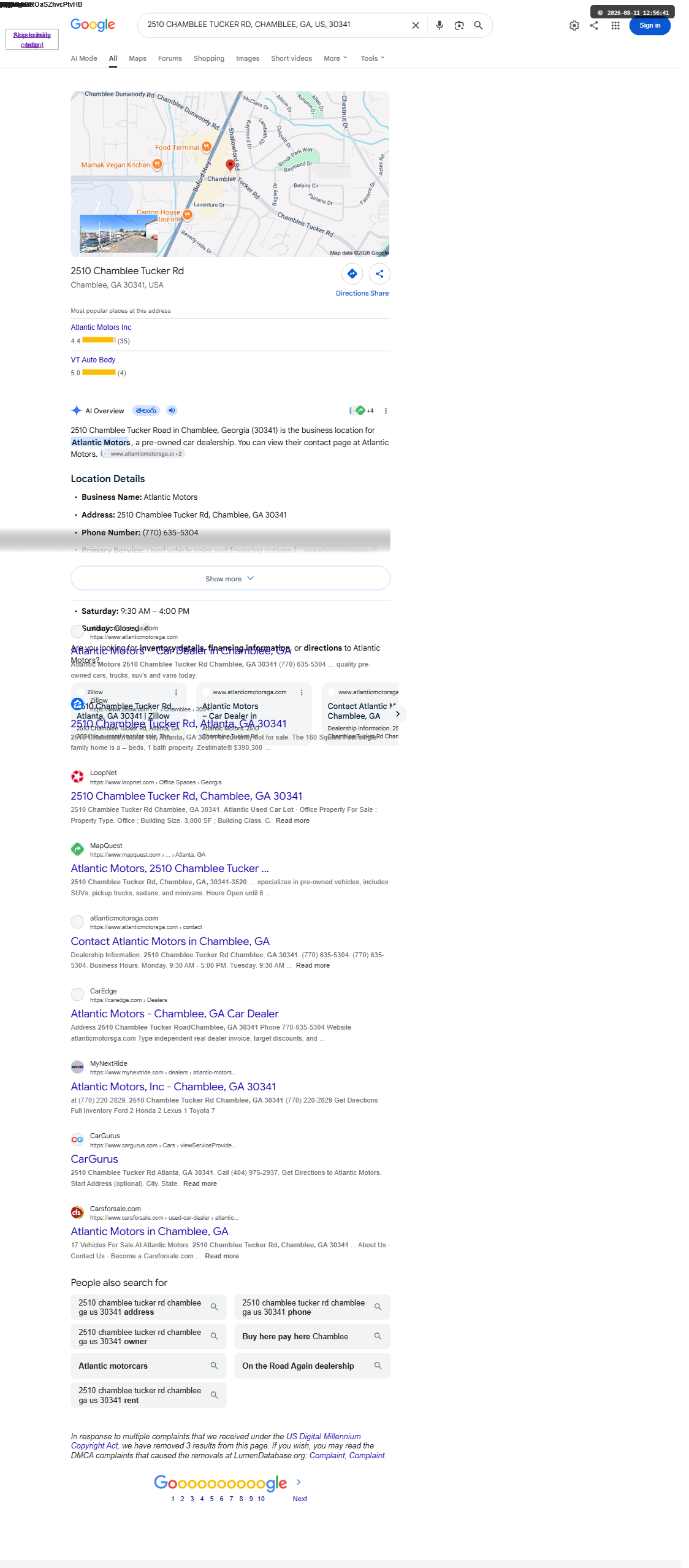Open the All results tab
Screen dimensions: 689x1568
[x=113, y=58]
